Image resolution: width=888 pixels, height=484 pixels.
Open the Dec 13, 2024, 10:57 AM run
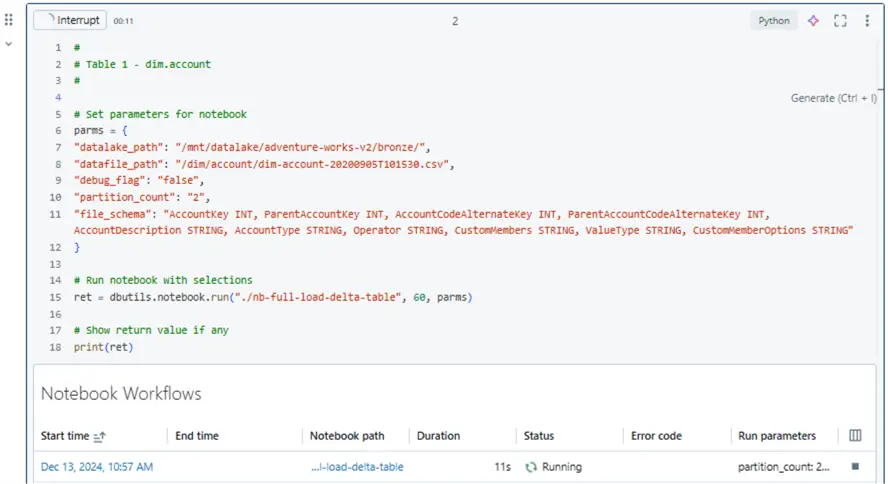click(97, 467)
